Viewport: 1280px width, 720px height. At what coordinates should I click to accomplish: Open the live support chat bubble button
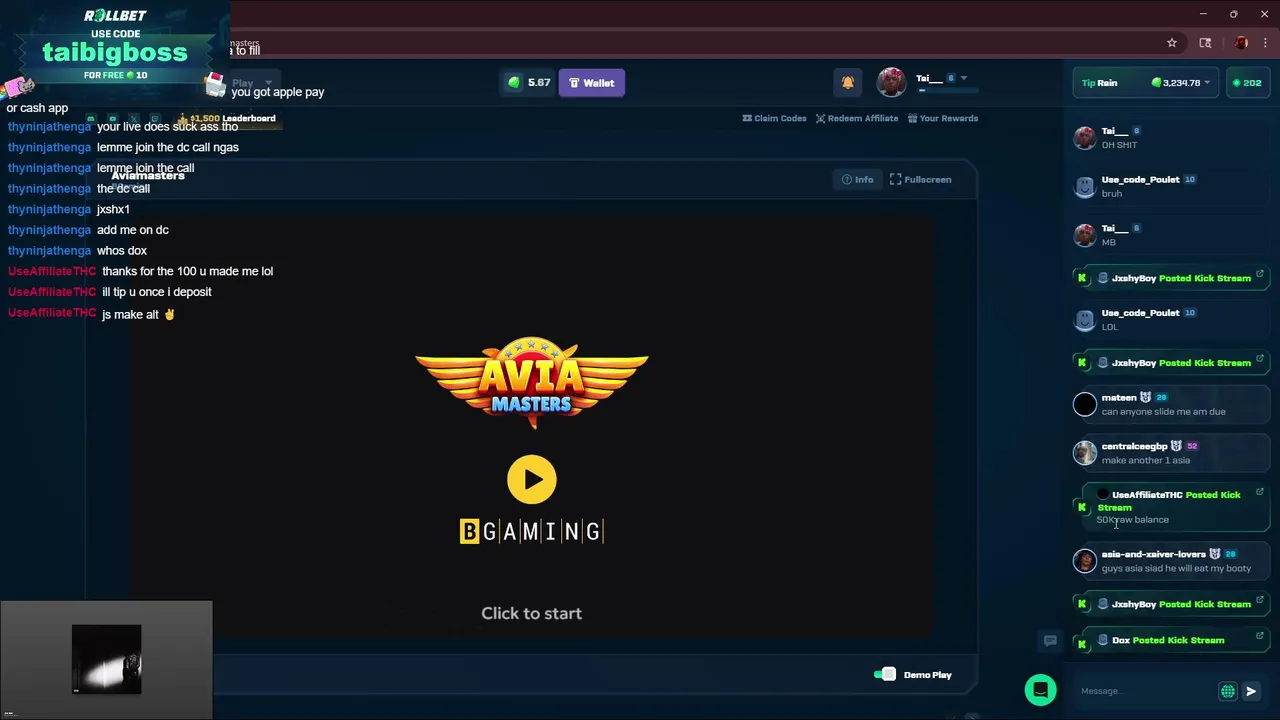[x=1040, y=690]
